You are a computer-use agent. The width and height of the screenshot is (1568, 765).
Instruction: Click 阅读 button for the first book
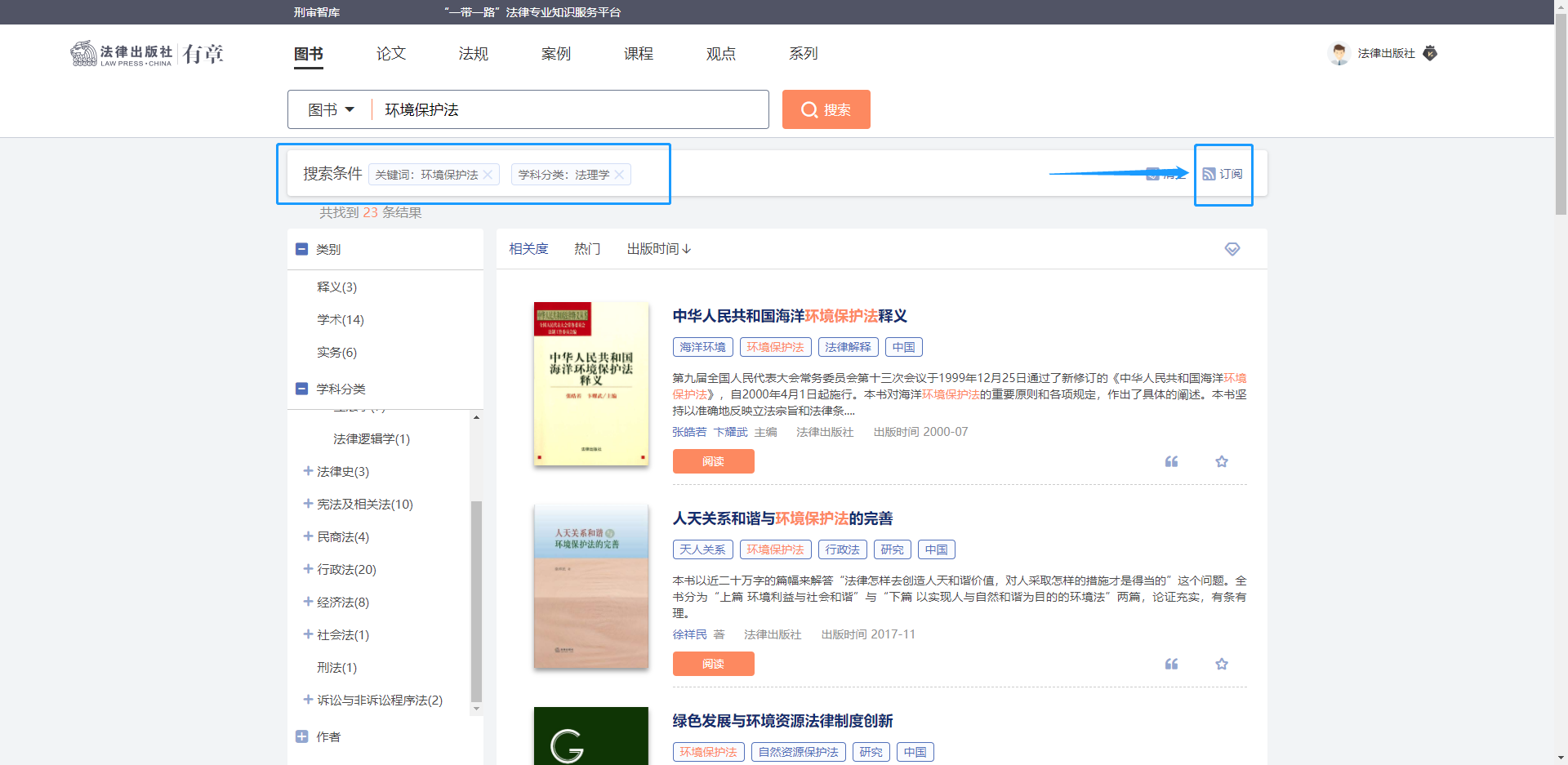click(x=713, y=461)
